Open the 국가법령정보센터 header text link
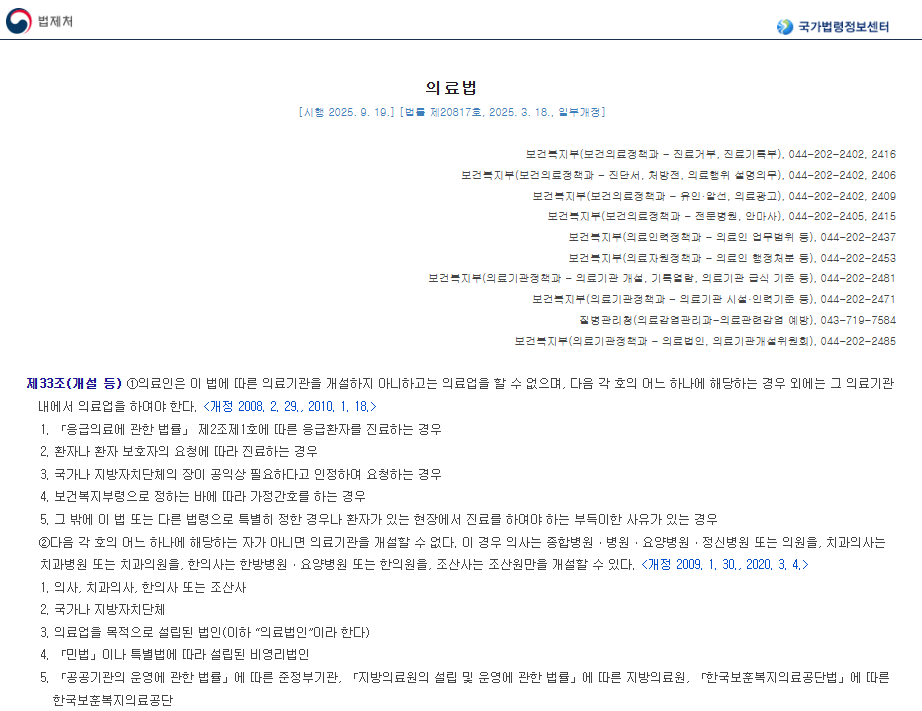The image size is (922, 711). coord(843,27)
